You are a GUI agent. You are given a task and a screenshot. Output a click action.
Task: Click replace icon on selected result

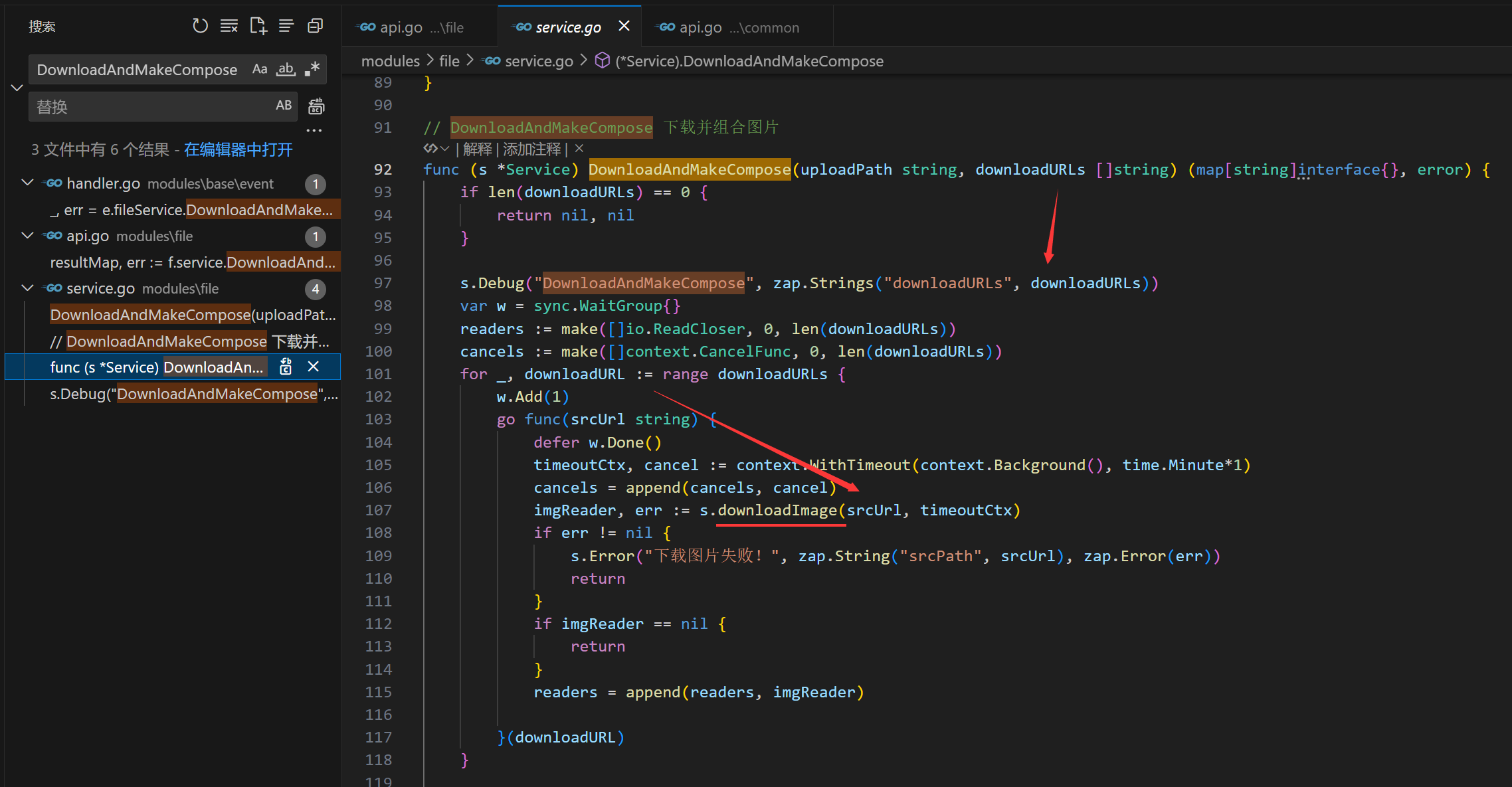[x=286, y=367]
